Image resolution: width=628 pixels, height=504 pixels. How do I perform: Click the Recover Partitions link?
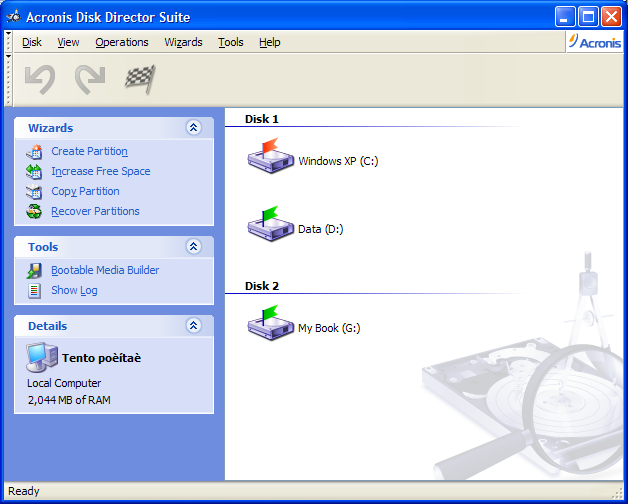[95, 211]
